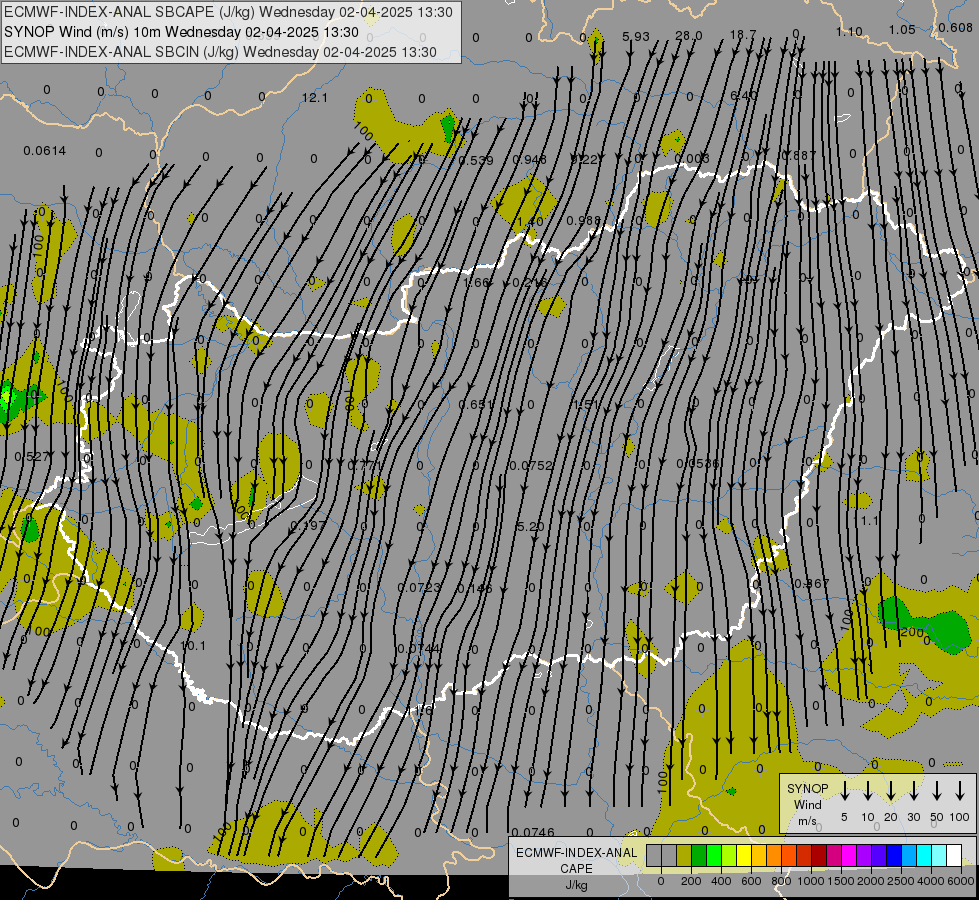Image resolution: width=979 pixels, height=900 pixels.
Task: Click the map value '5.93'
Action: pos(636,36)
